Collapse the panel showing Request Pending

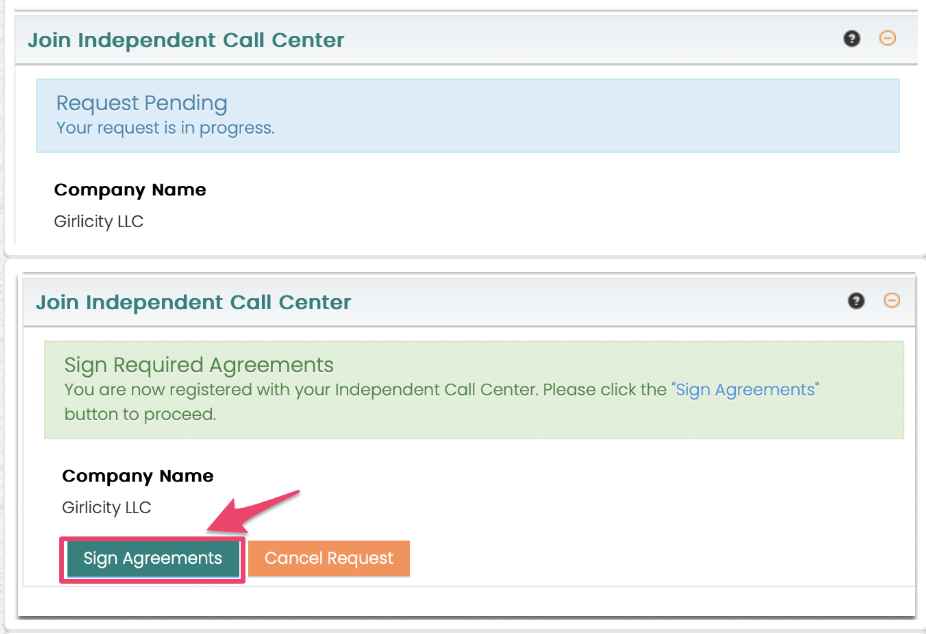coord(888,38)
